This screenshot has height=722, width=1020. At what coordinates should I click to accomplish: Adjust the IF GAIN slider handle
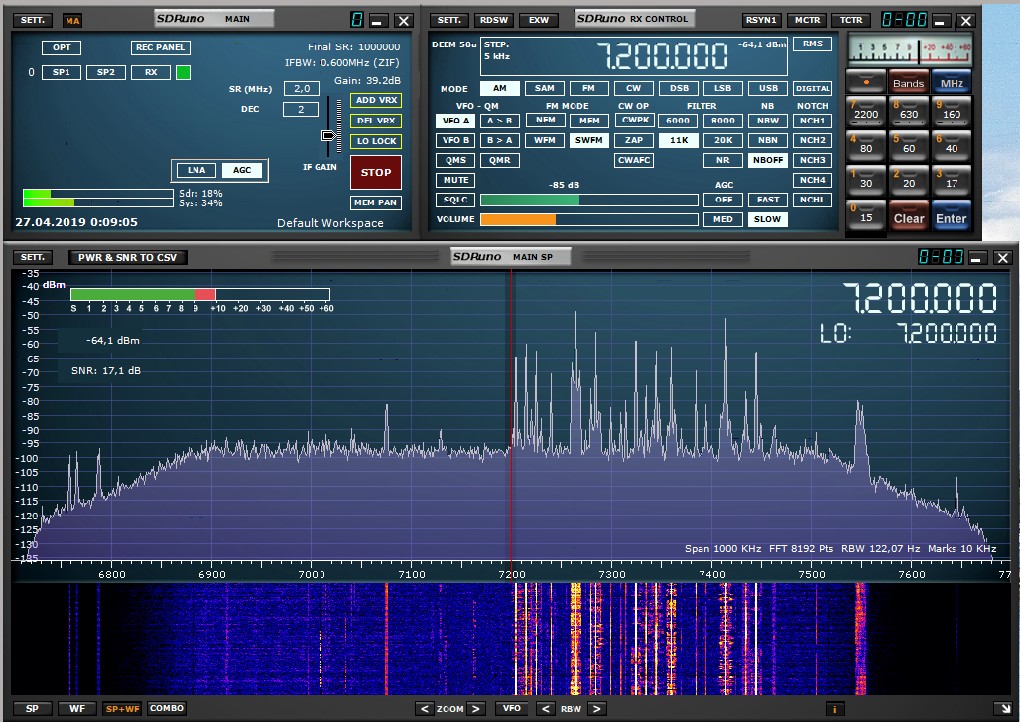[x=329, y=135]
